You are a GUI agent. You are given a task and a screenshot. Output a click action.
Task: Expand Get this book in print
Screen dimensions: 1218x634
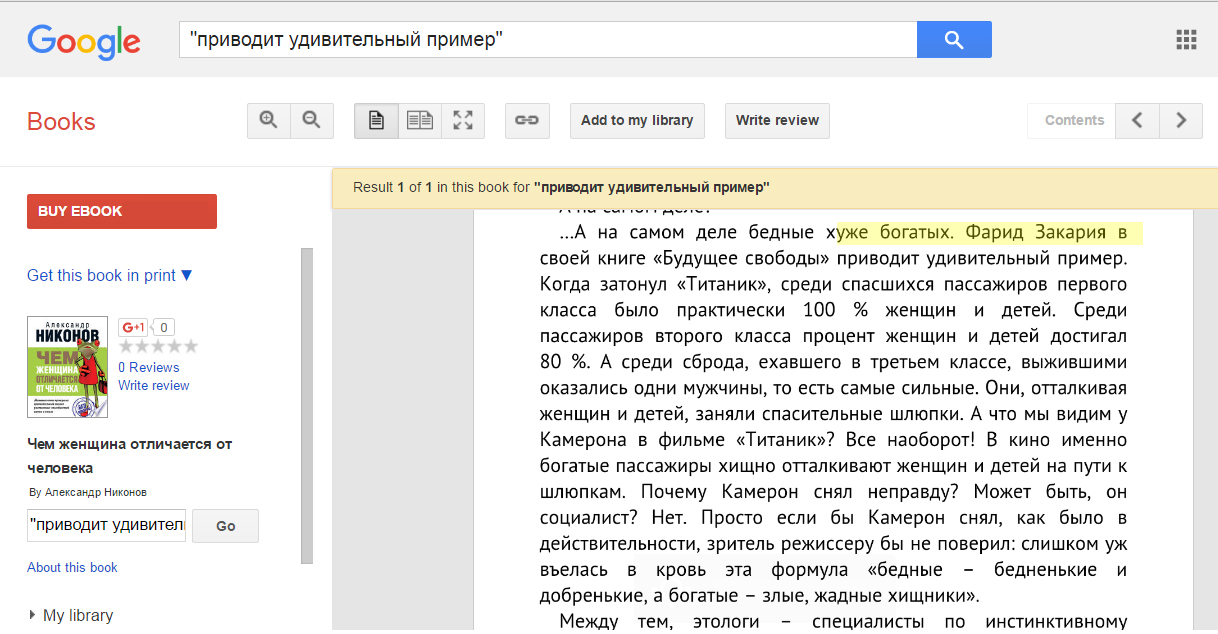109,276
